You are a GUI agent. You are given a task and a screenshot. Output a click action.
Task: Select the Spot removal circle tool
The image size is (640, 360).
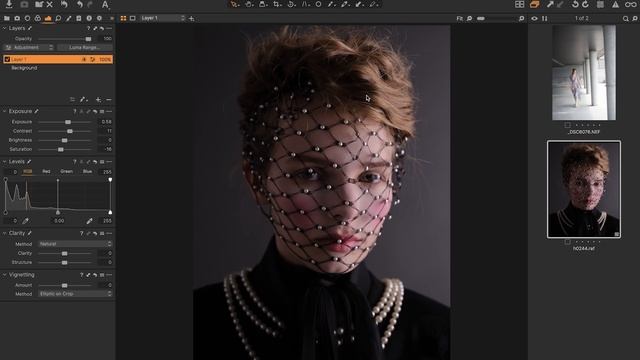point(318,4)
